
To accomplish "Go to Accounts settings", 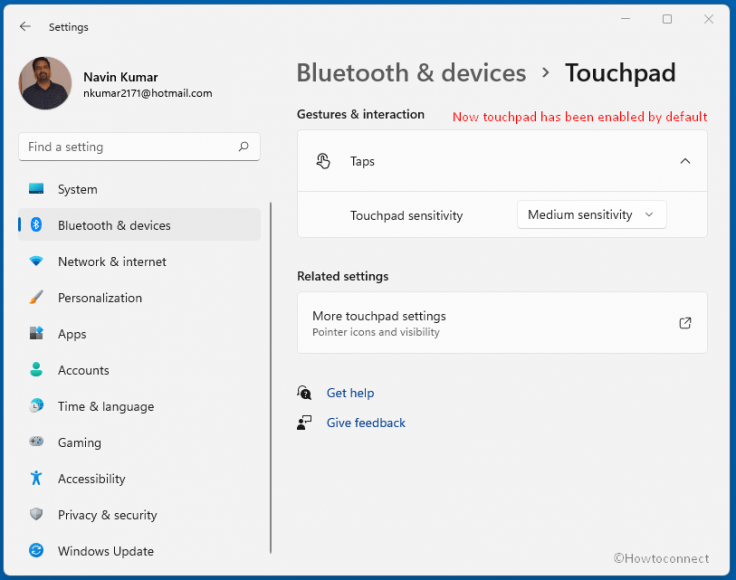I will 139,370.
